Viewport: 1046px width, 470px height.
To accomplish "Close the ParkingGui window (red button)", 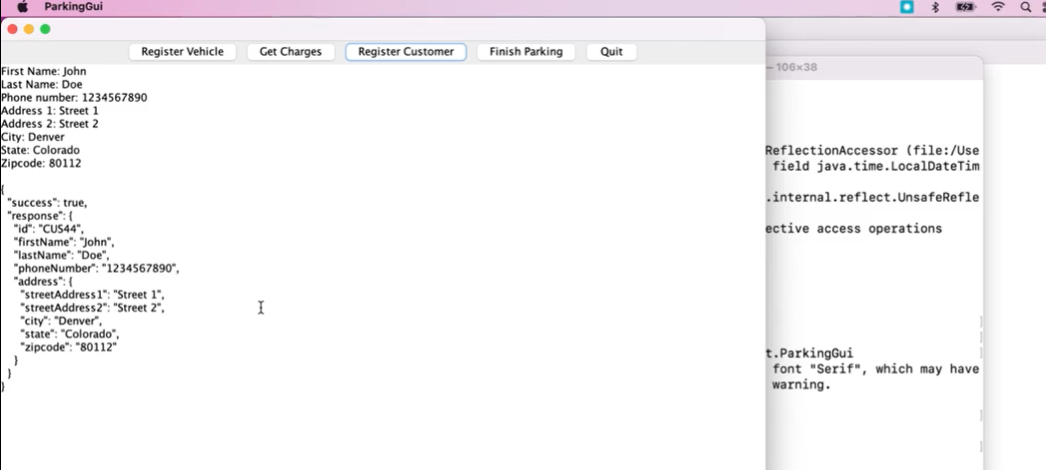I will [x=12, y=29].
